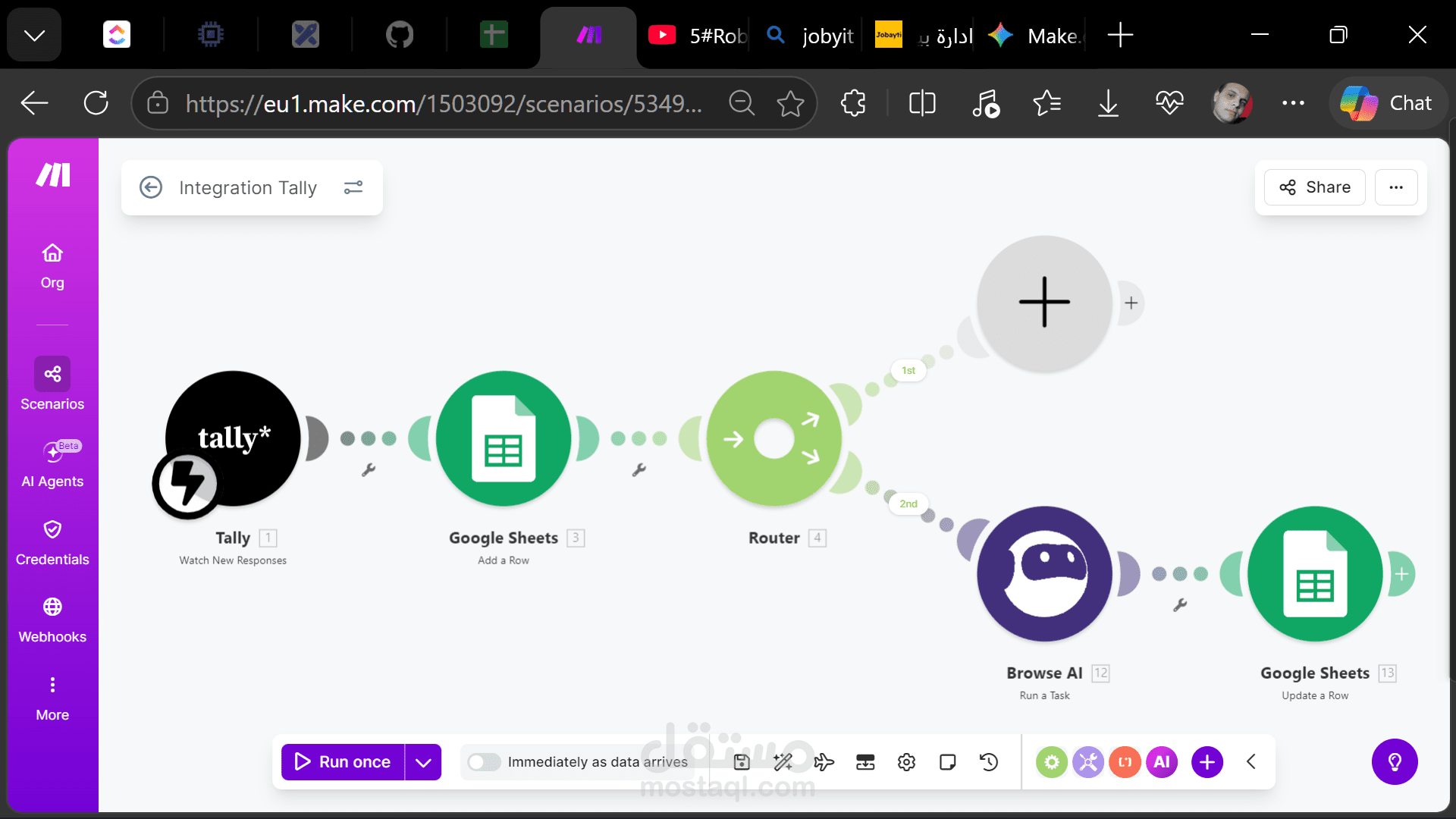Click the magic wand auto-align icon
Image resolution: width=1456 pixels, height=819 pixels.
pos(783,762)
